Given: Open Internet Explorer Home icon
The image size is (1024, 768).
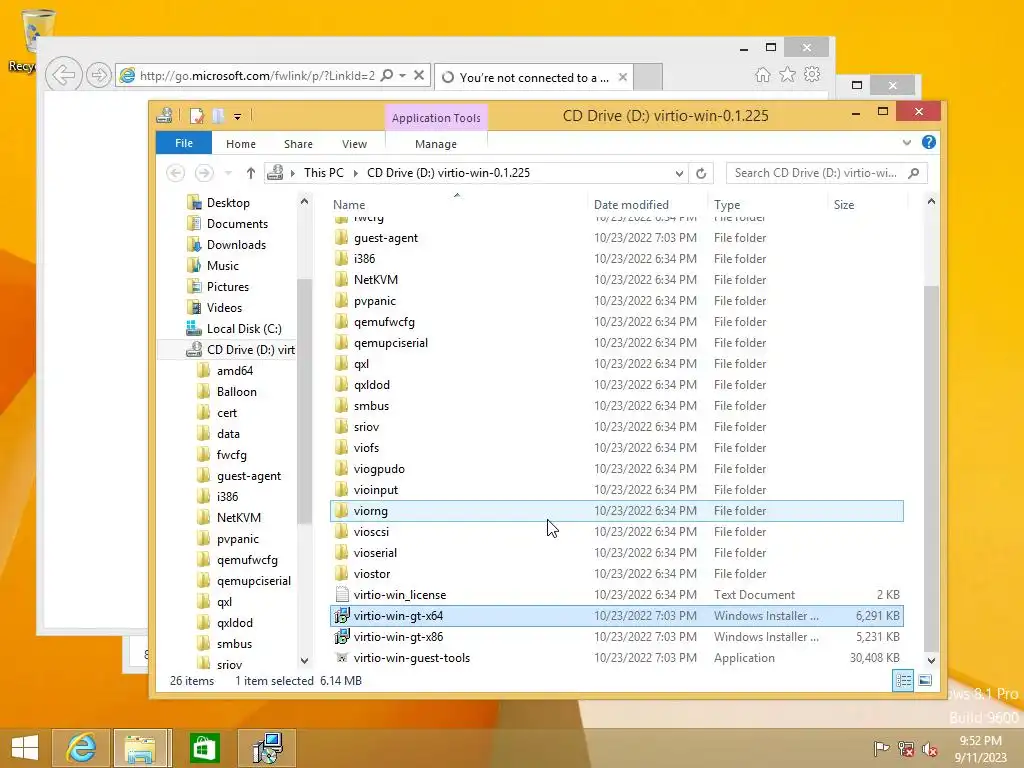Looking at the screenshot, I should 762,74.
